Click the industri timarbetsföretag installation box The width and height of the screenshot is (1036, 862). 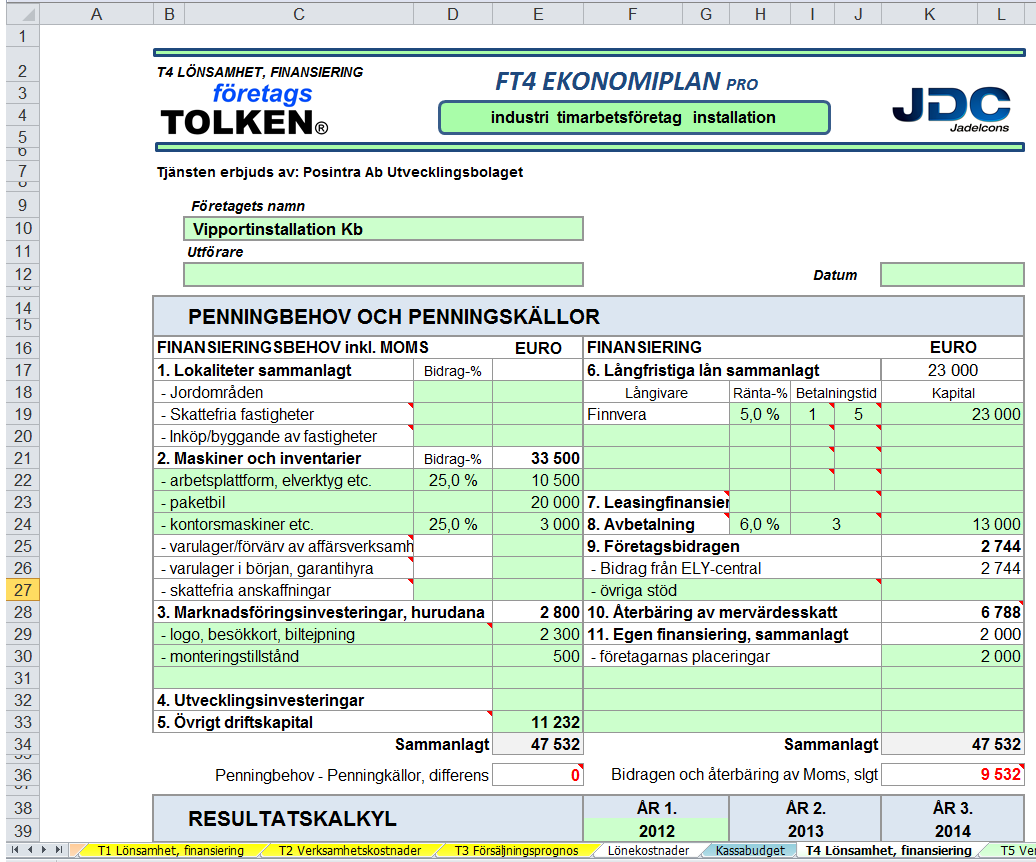click(x=634, y=118)
